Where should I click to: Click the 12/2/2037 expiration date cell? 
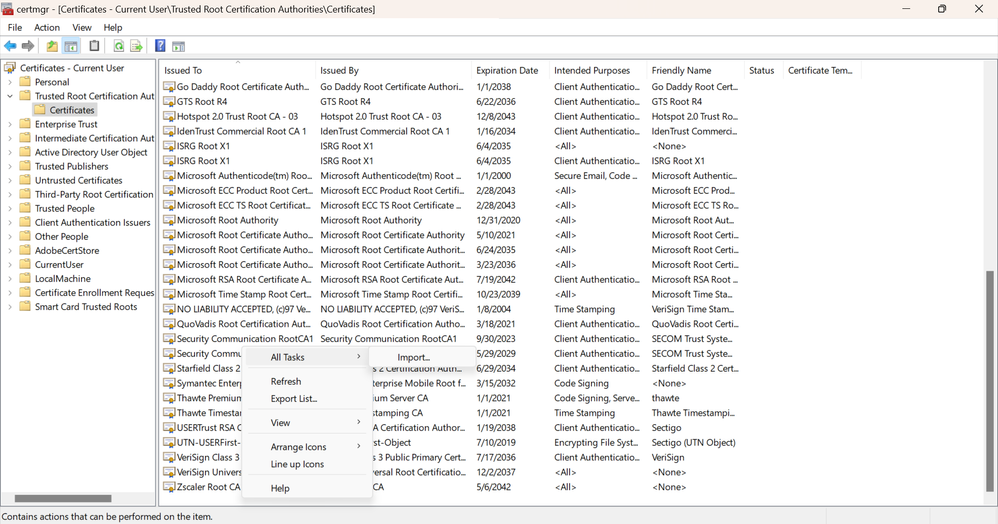coord(495,472)
